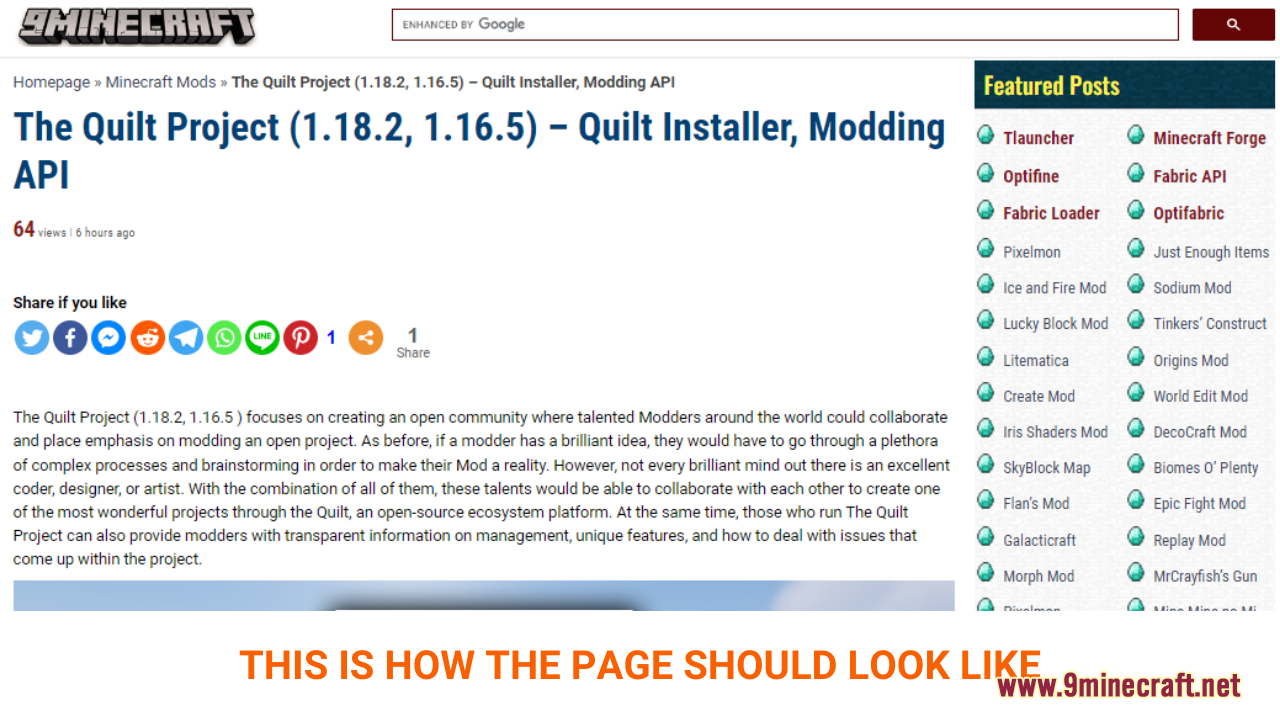The height and width of the screenshot is (720, 1280).
Task: Open the Morph Mod link
Action: point(1038,577)
